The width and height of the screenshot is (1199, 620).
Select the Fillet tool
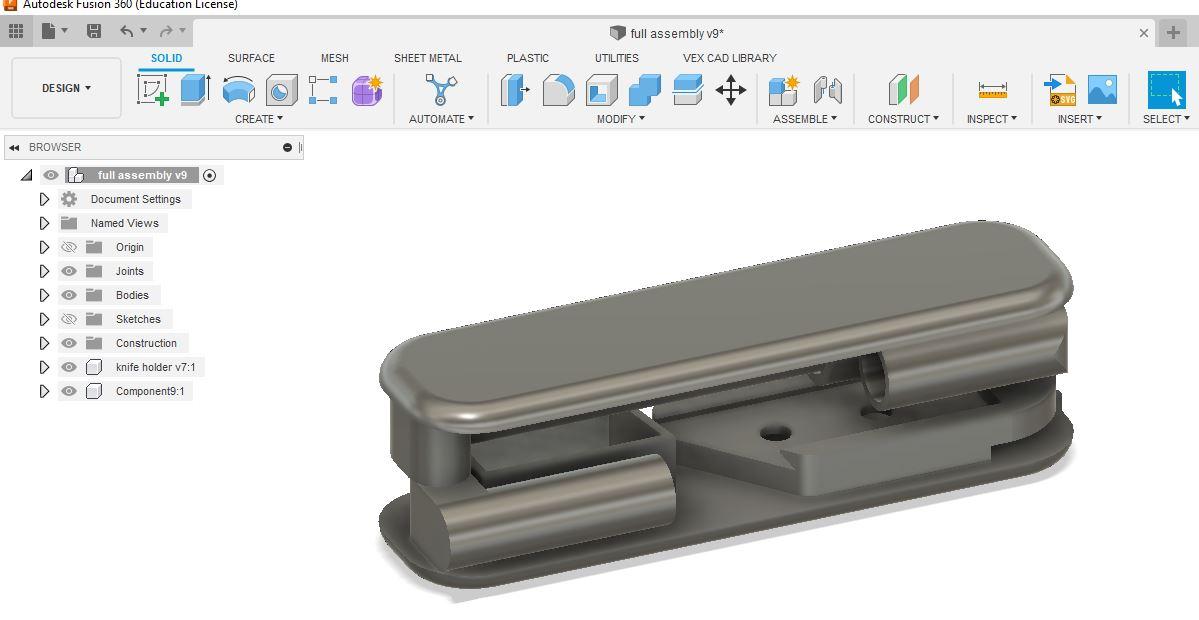tap(558, 89)
